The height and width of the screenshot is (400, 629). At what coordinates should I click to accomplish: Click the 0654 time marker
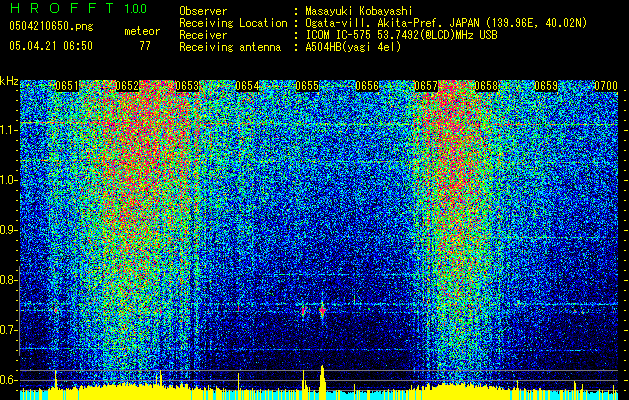(247, 86)
